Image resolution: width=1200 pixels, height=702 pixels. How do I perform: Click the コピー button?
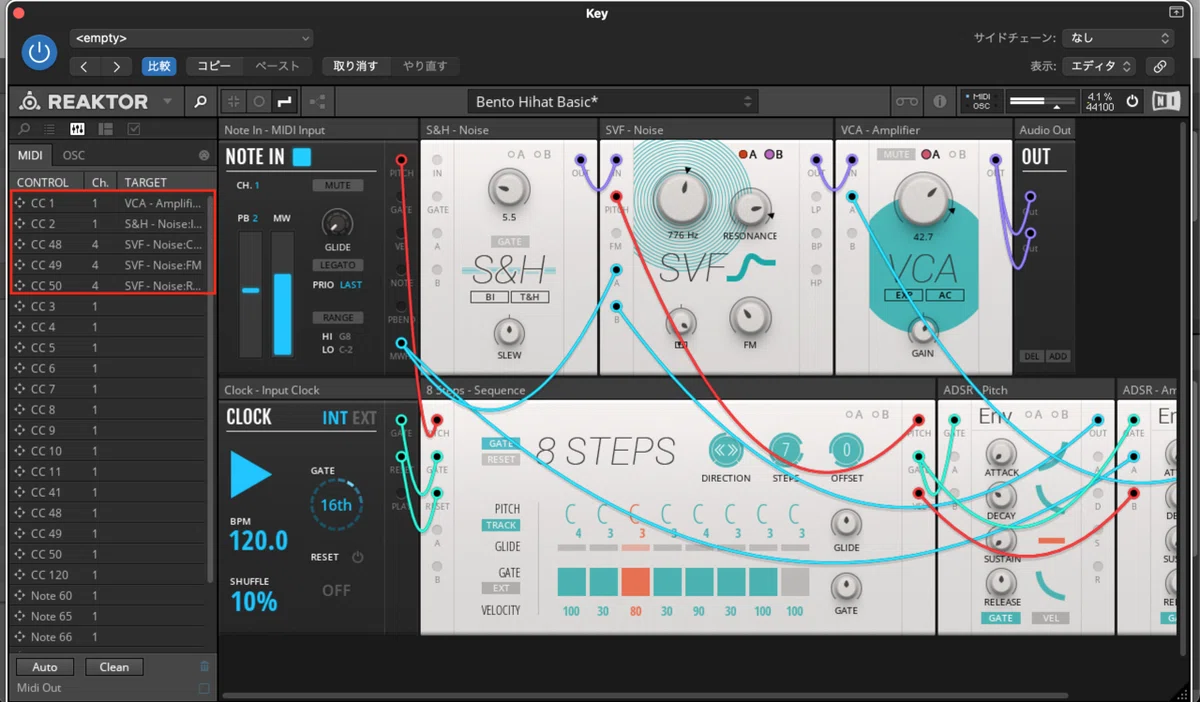pos(214,66)
